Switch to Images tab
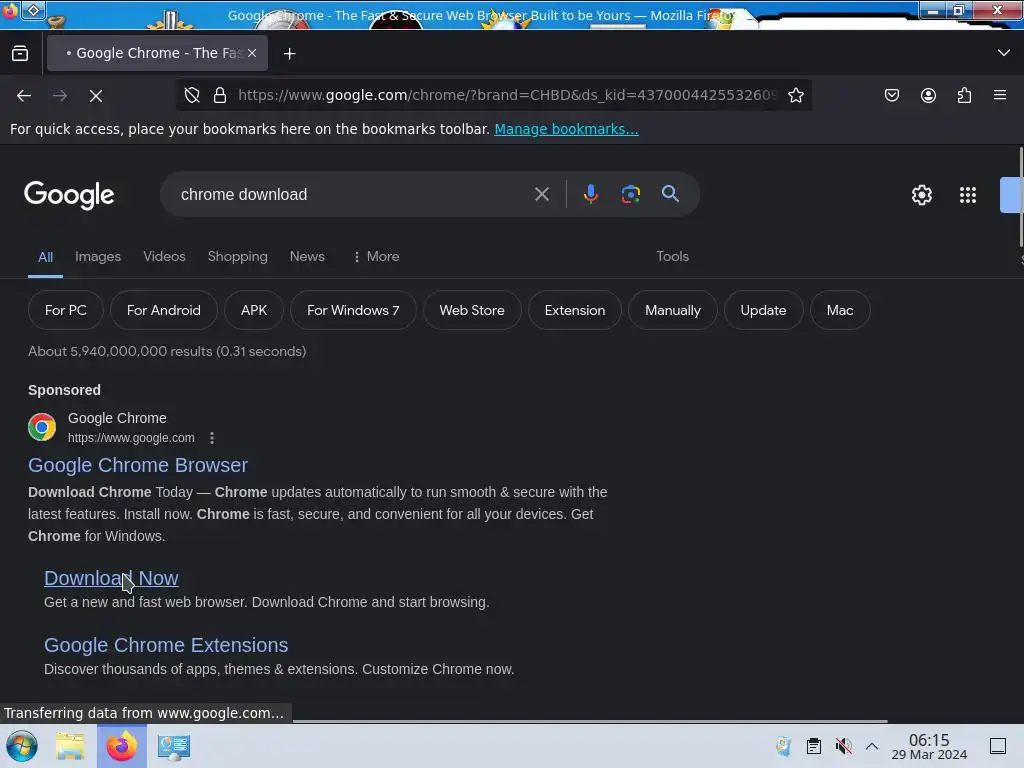The height and width of the screenshot is (768, 1024). coord(98,257)
